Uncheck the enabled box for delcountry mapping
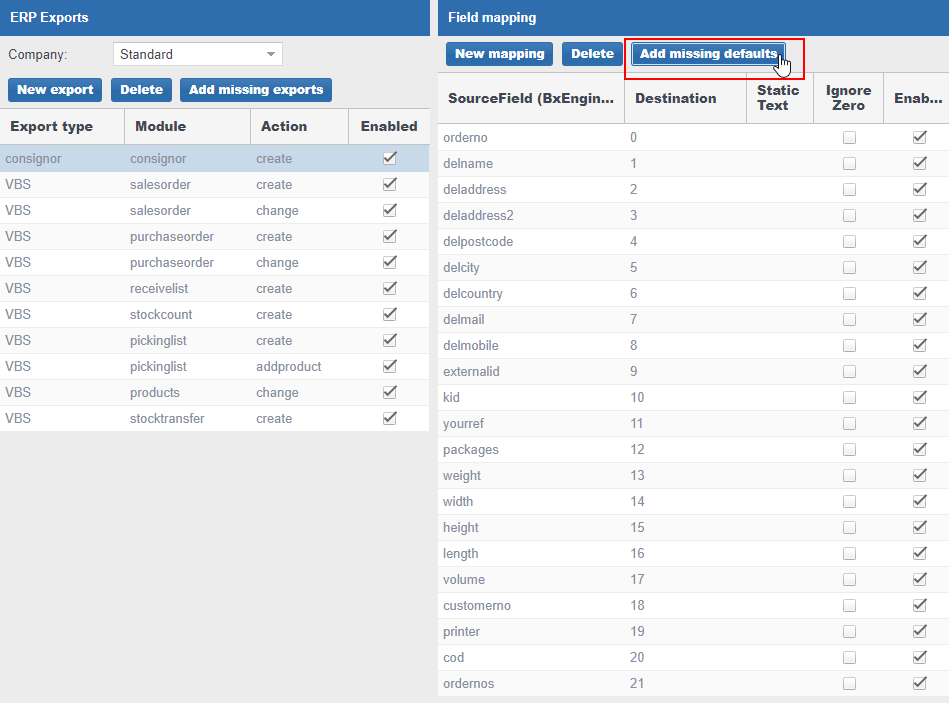 click(919, 293)
